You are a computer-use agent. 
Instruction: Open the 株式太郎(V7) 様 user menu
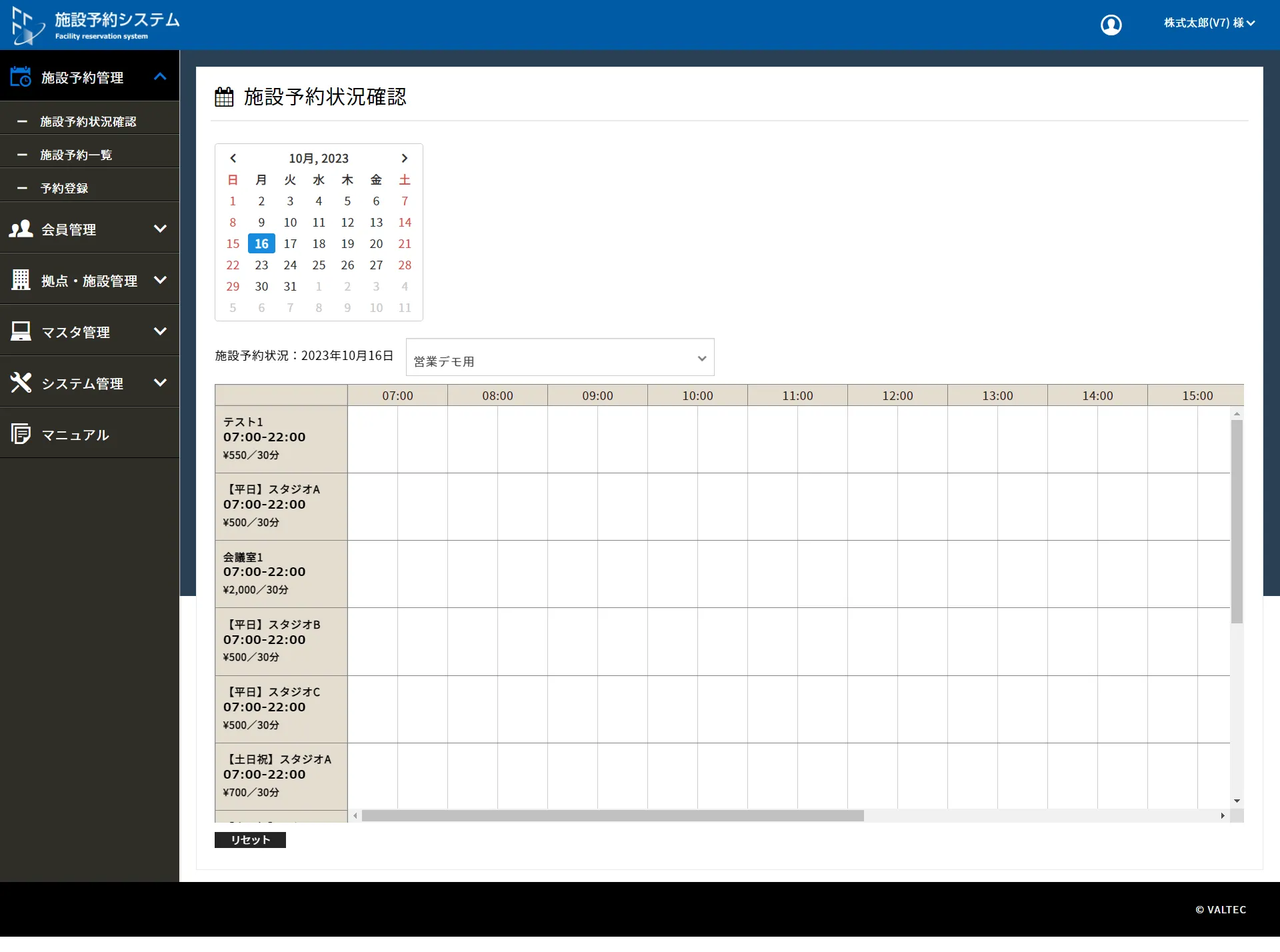coord(1209,23)
